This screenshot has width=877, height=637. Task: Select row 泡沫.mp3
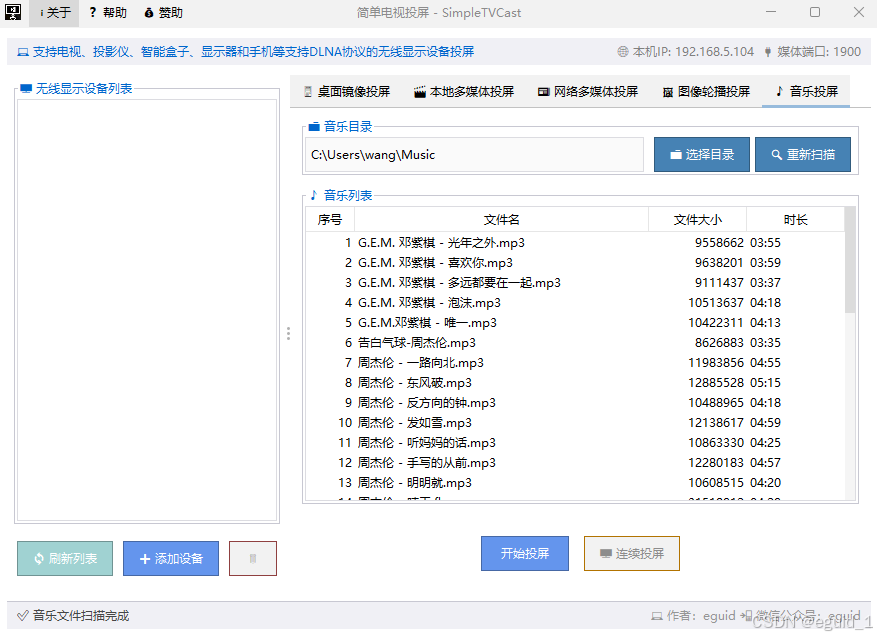click(575, 303)
